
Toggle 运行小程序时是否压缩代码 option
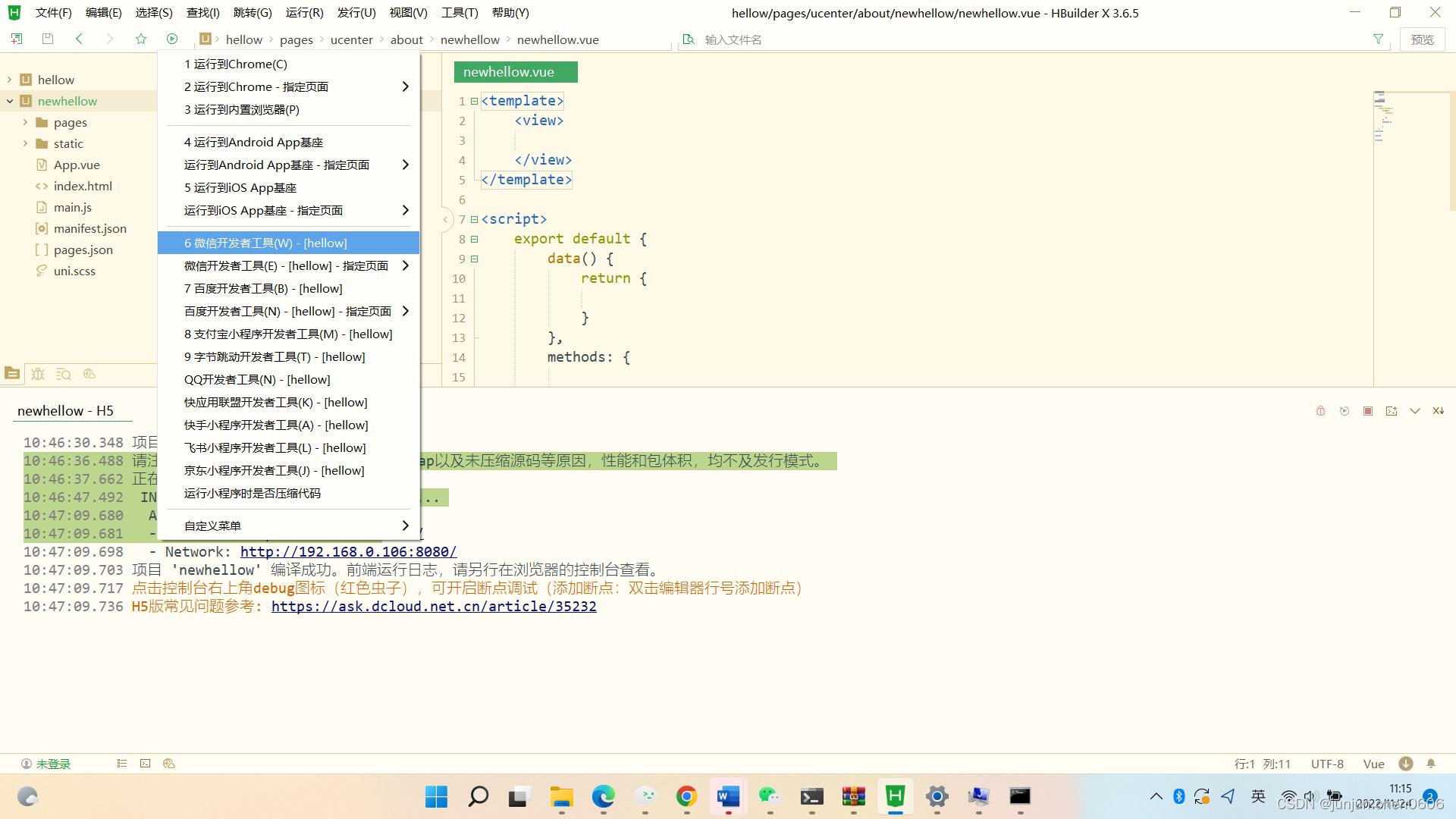click(x=288, y=493)
